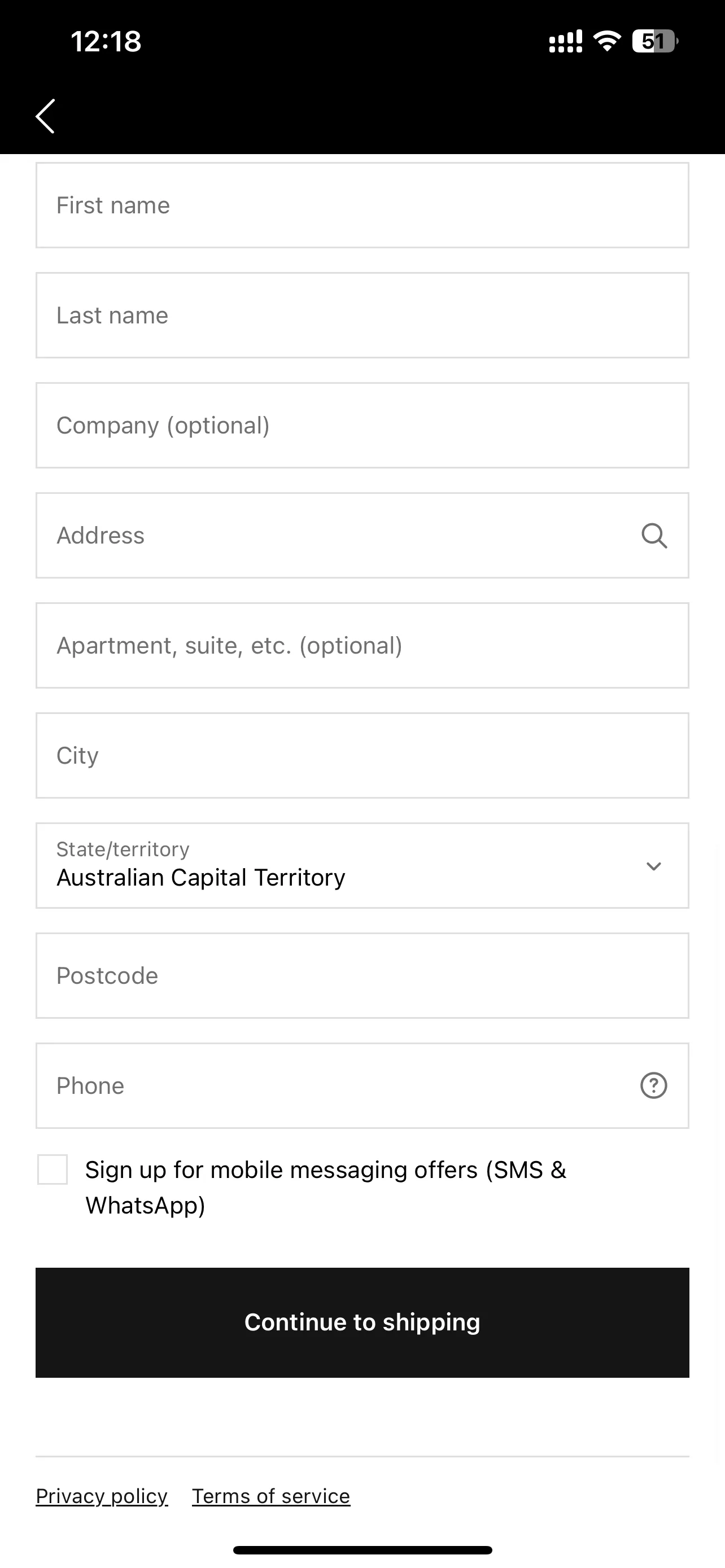Tap the cellular signal bars icon
725x1568 pixels.
click(x=566, y=41)
